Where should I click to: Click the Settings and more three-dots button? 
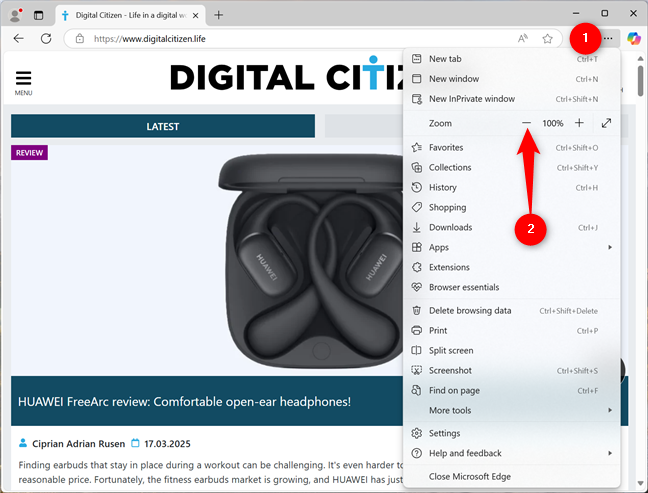[x=608, y=38]
